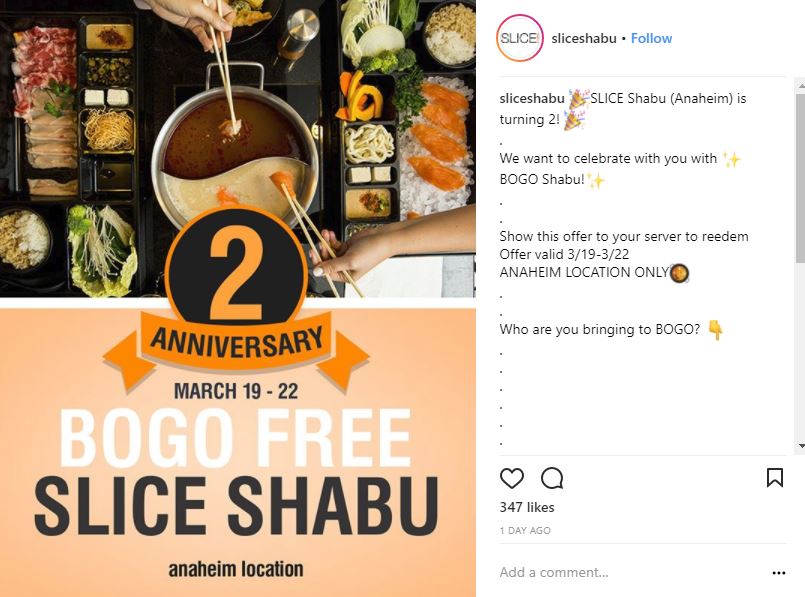The width and height of the screenshot is (805, 597).
Task: Open the three-dot more options menu
Action: click(x=778, y=572)
